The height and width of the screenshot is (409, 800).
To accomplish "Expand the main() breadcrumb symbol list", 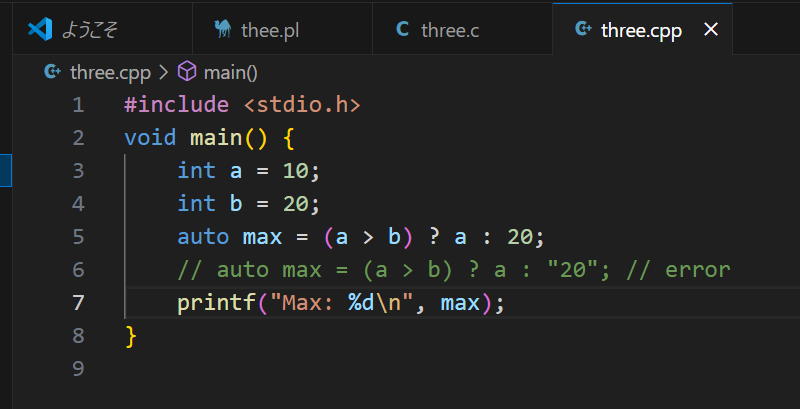I will 231,71.
